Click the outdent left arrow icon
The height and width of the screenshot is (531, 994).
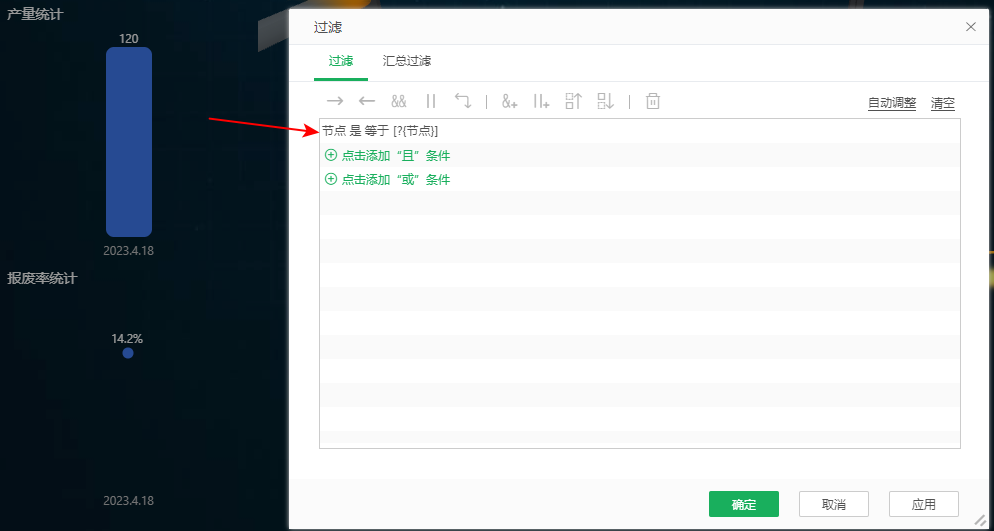[367, 101]
